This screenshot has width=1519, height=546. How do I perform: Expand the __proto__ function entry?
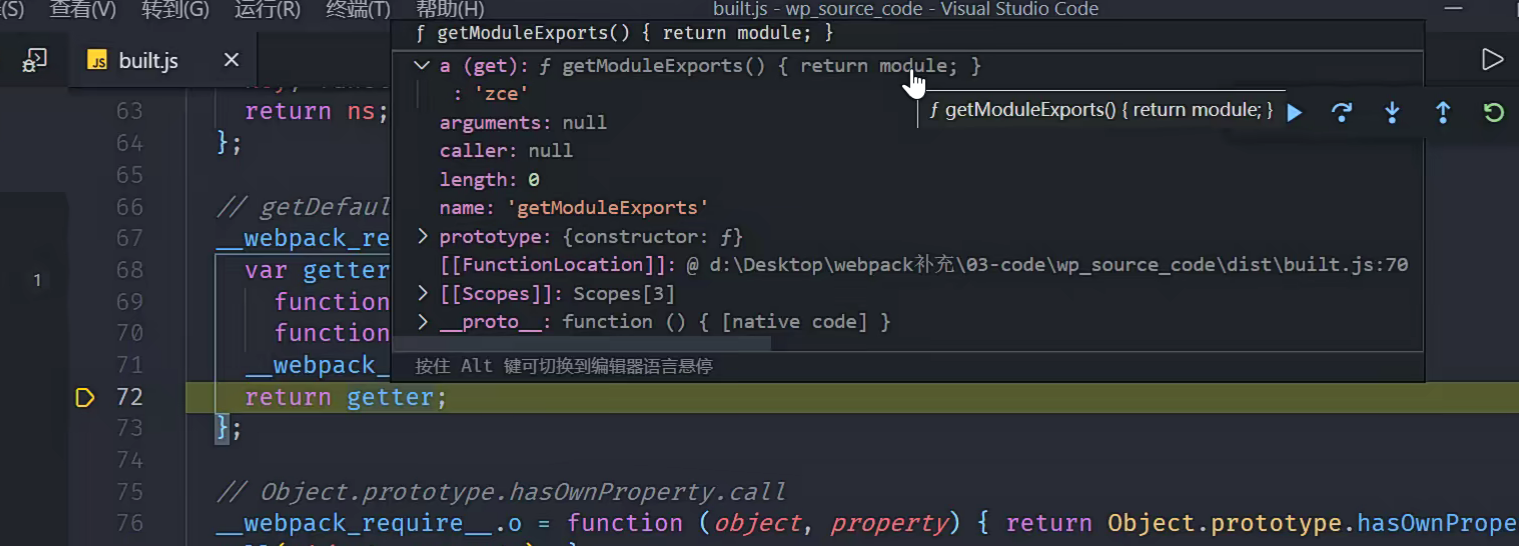[422, 322]
